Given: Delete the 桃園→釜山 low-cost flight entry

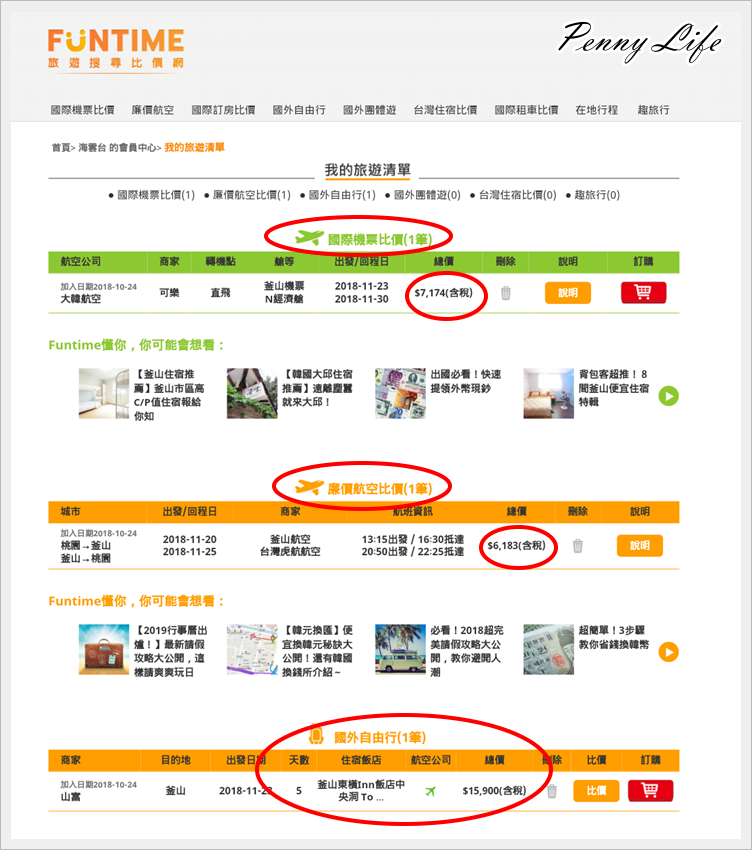Looking at the screenshot, I should [578, 546].
